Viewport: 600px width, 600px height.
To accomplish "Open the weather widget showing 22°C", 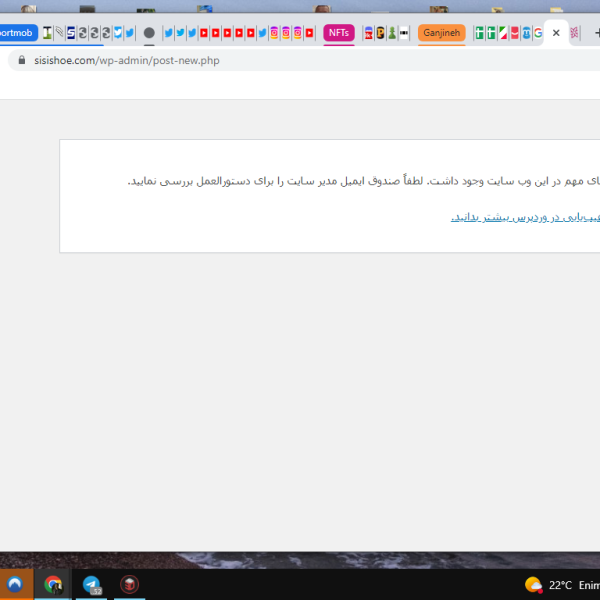I will tap(548, 585).
